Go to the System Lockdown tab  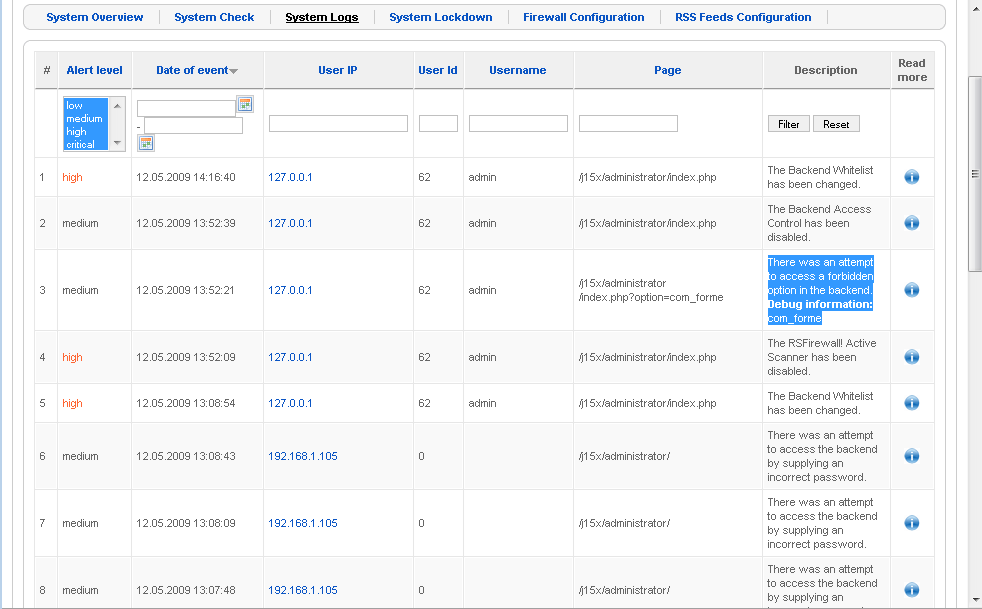[x=441, y=18]
